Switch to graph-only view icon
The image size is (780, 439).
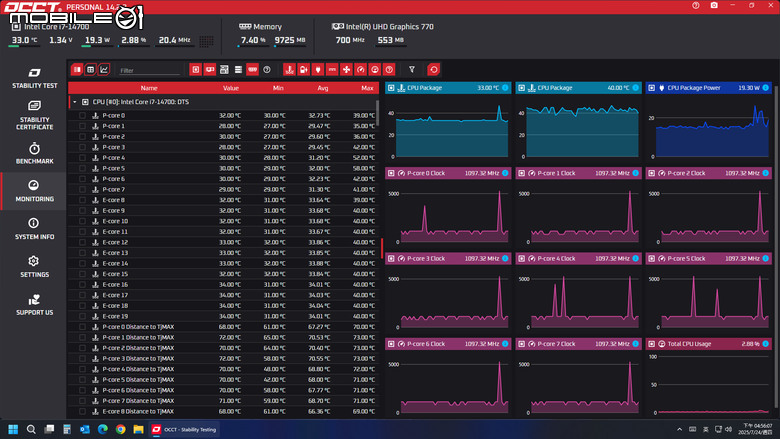(x=104, y=70)
